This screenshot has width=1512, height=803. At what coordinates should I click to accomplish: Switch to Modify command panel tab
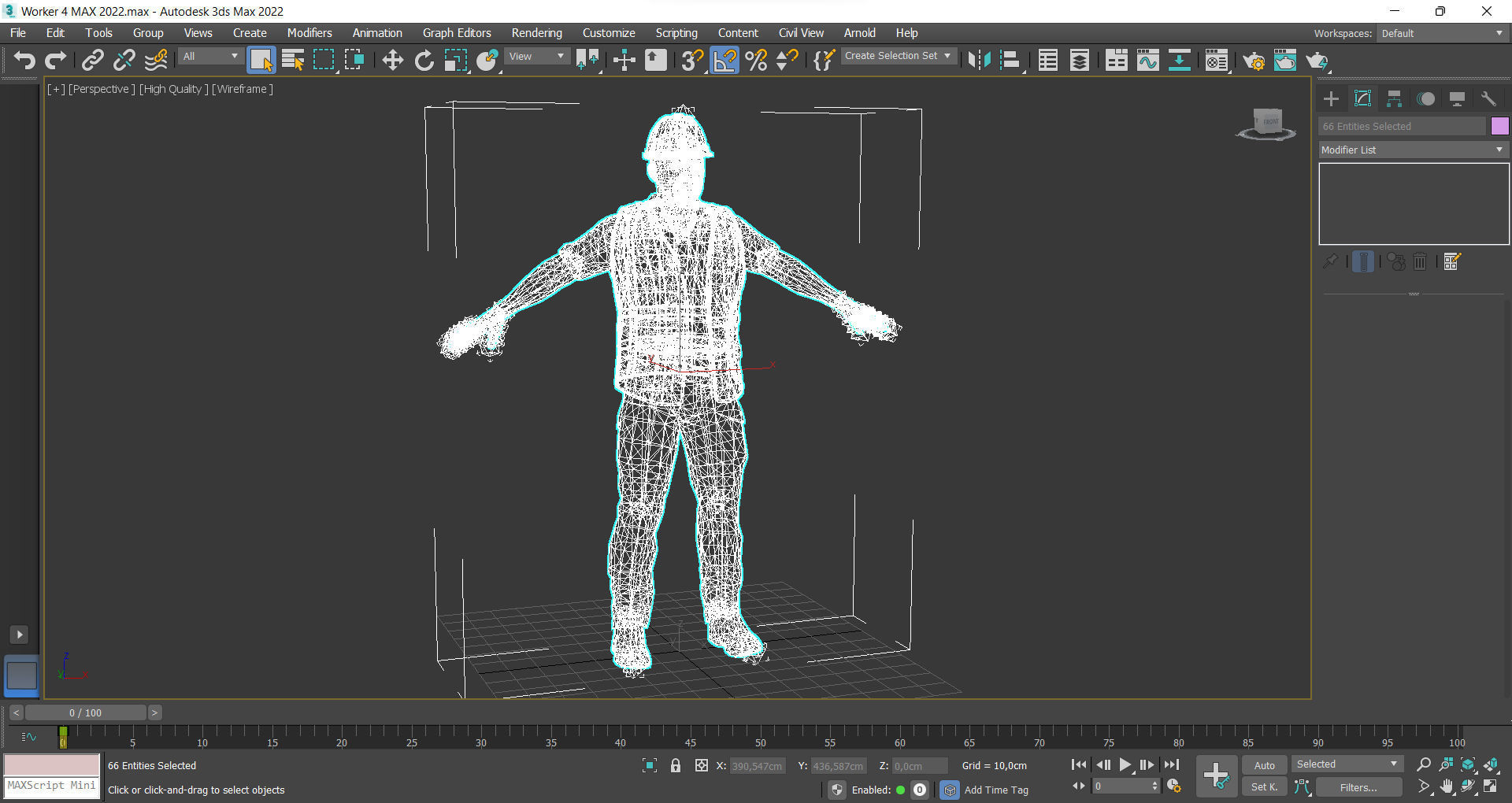tap(1362, 98)
